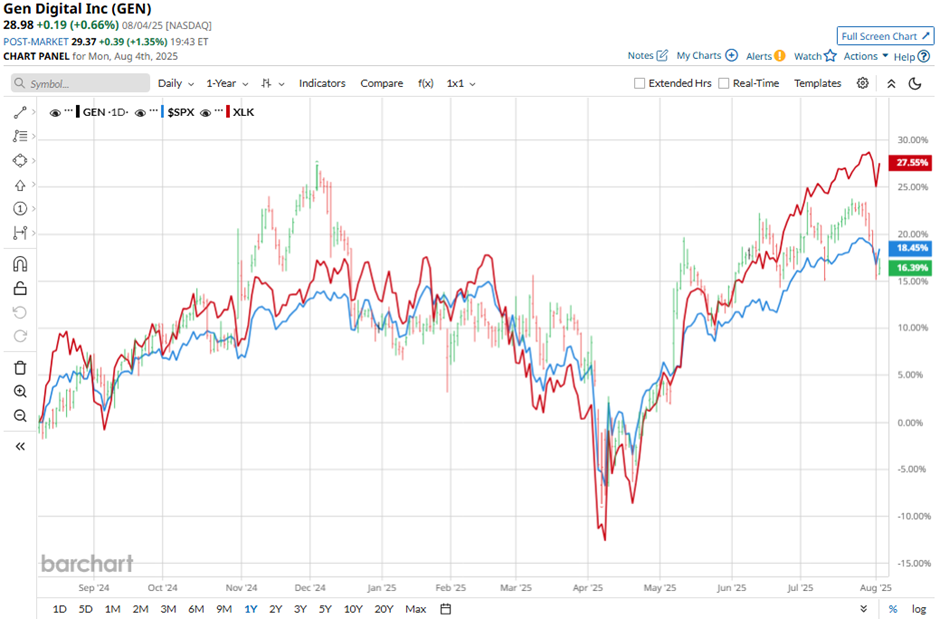Redo the chart action

tap(20, 336)
